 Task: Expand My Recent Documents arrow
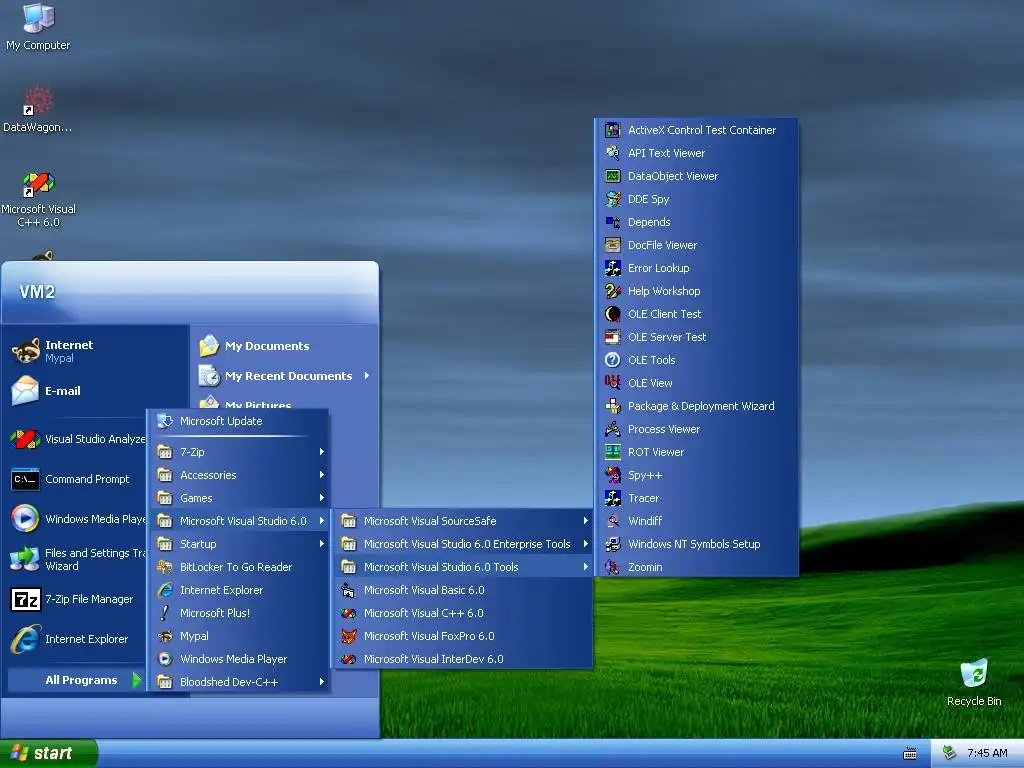[367, 376]
